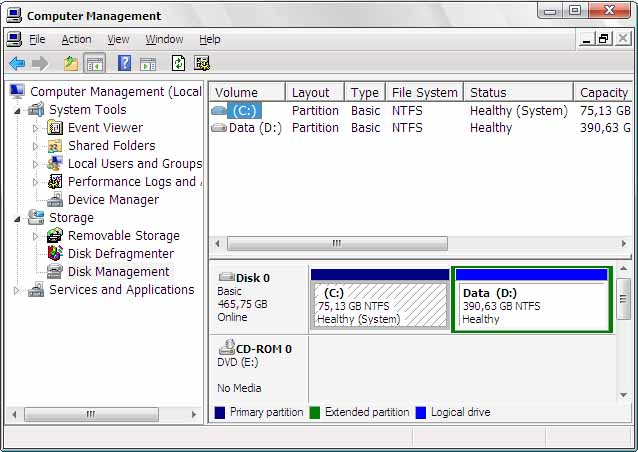Toggle the Show/Hide Console Tree icon

coord(94,63)
